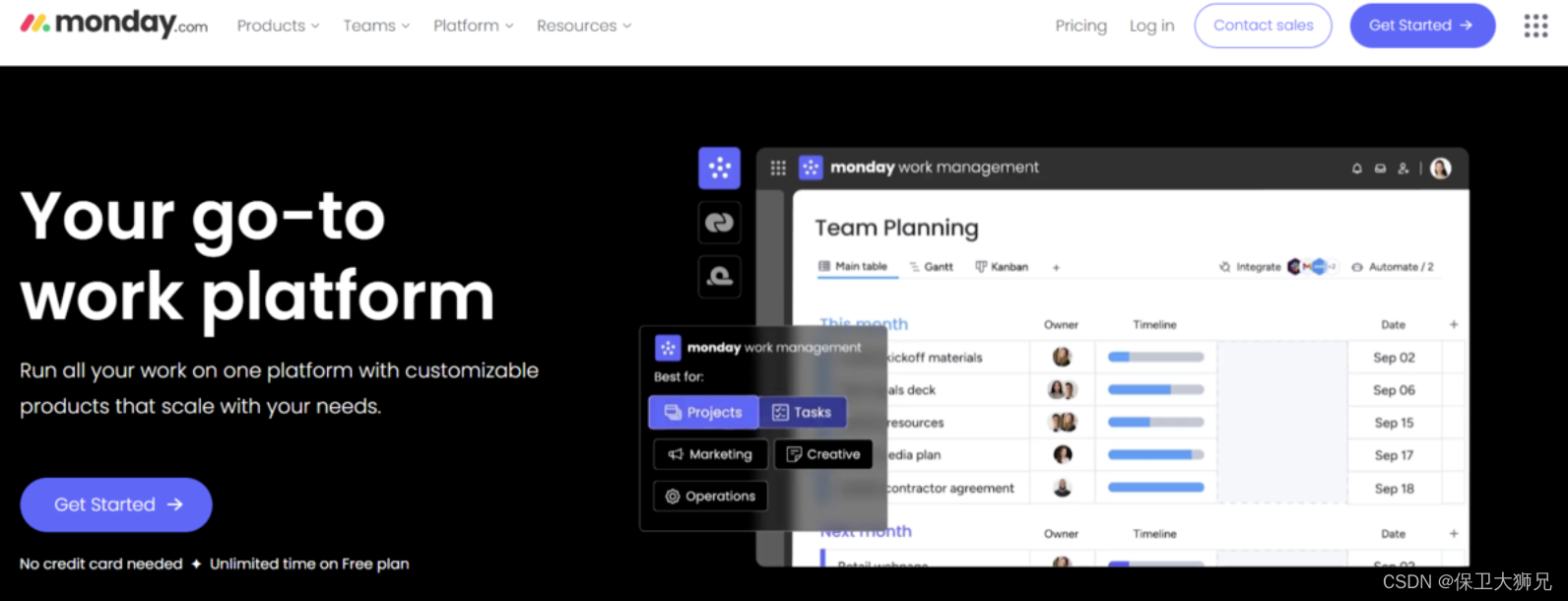
Task: Click timeline bar for contractor agreement row
Action: 1155,487
